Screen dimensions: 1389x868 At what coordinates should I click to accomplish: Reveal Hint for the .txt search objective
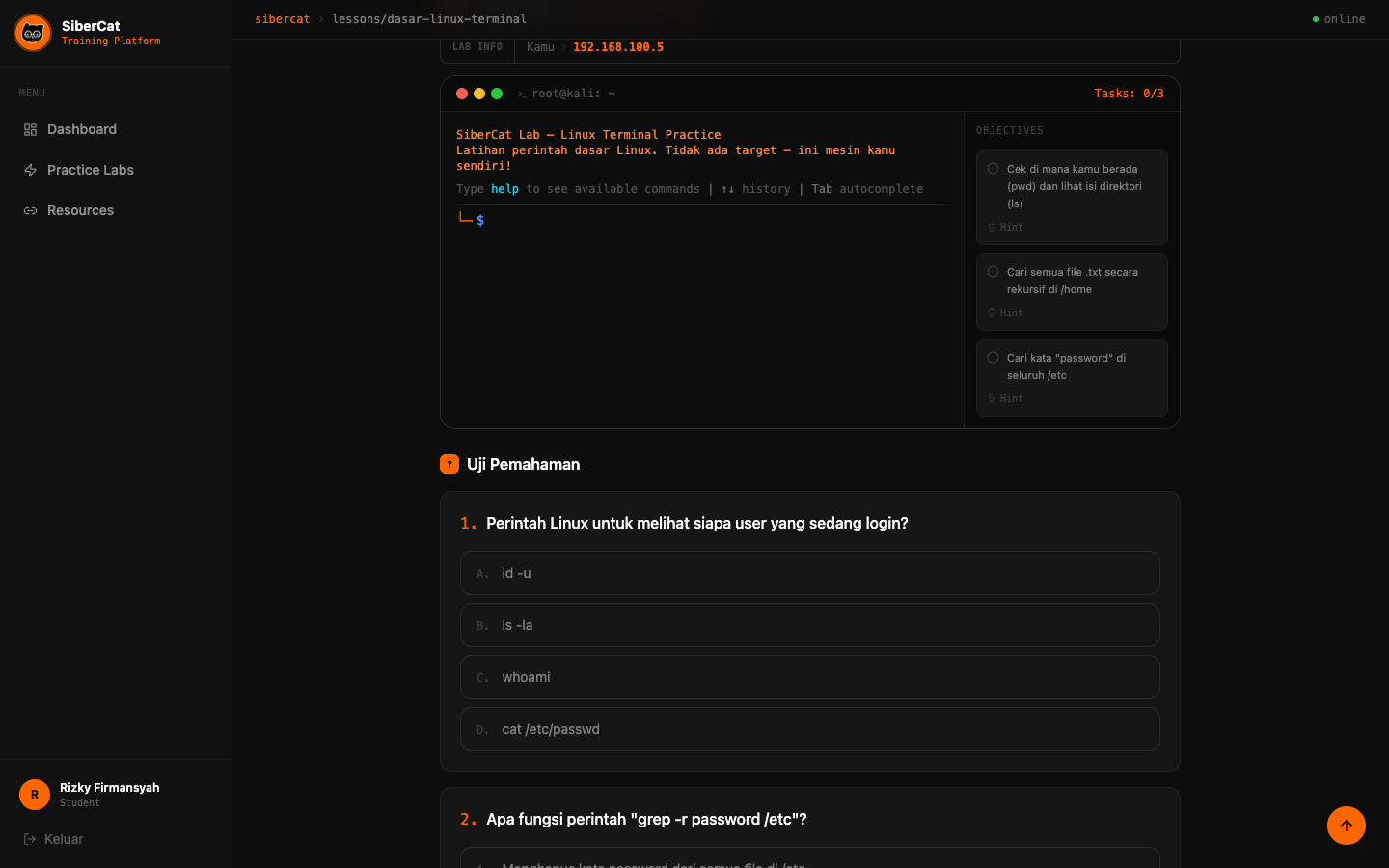[1005, 313]
